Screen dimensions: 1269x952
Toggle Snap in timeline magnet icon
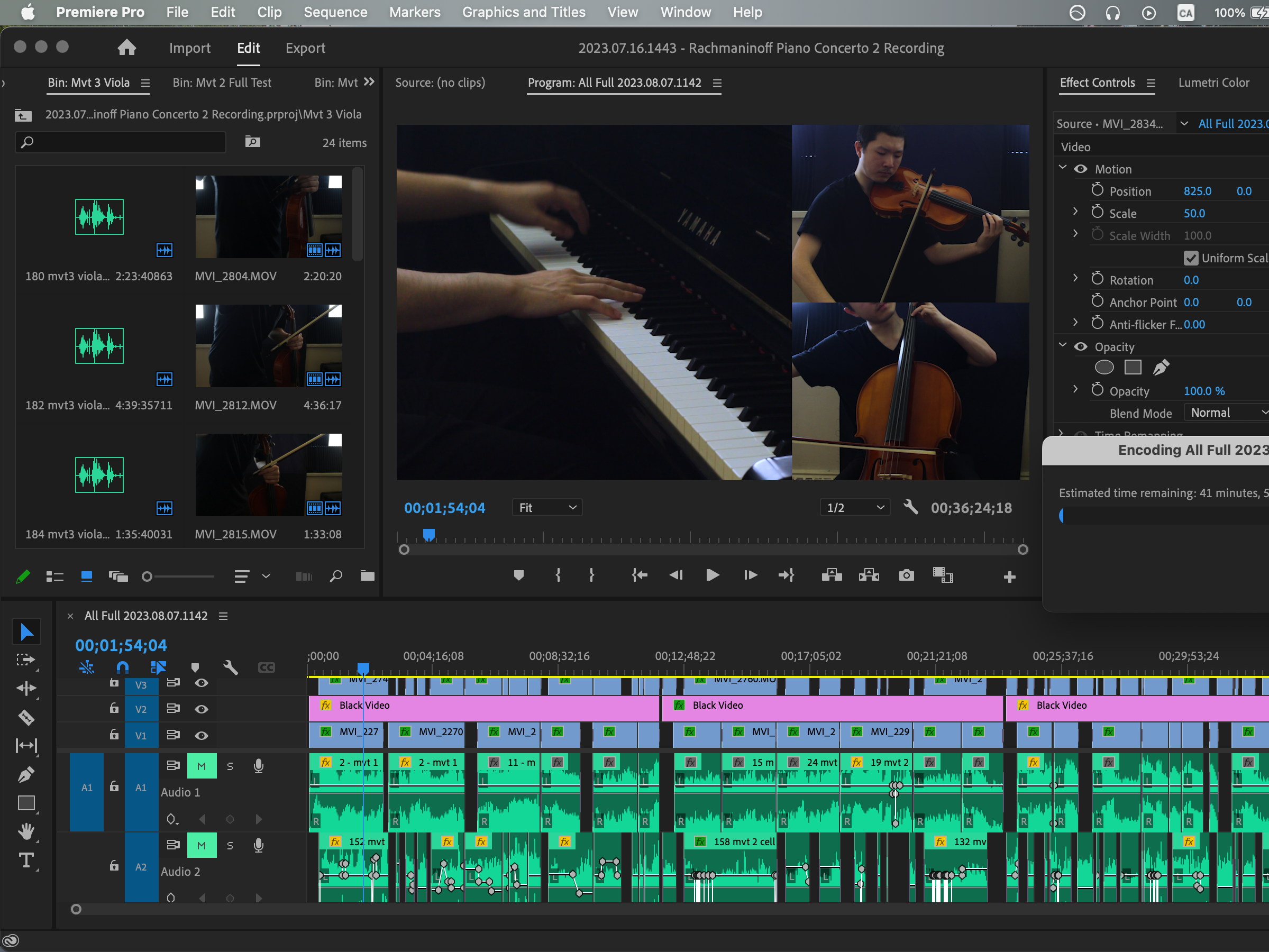tap(123, 667)
